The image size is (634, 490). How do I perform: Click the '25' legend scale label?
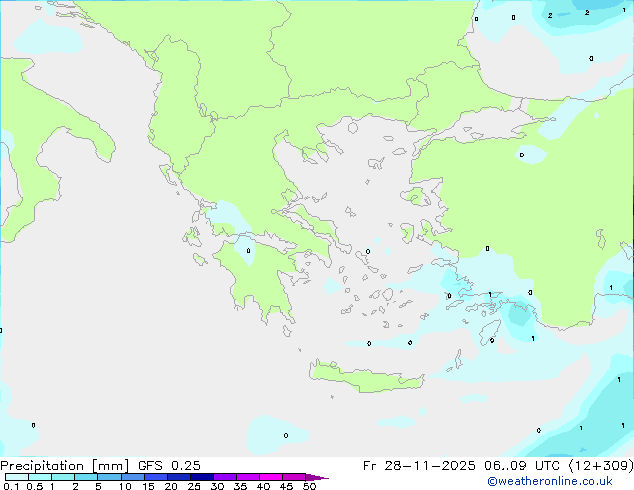[194, 486]
